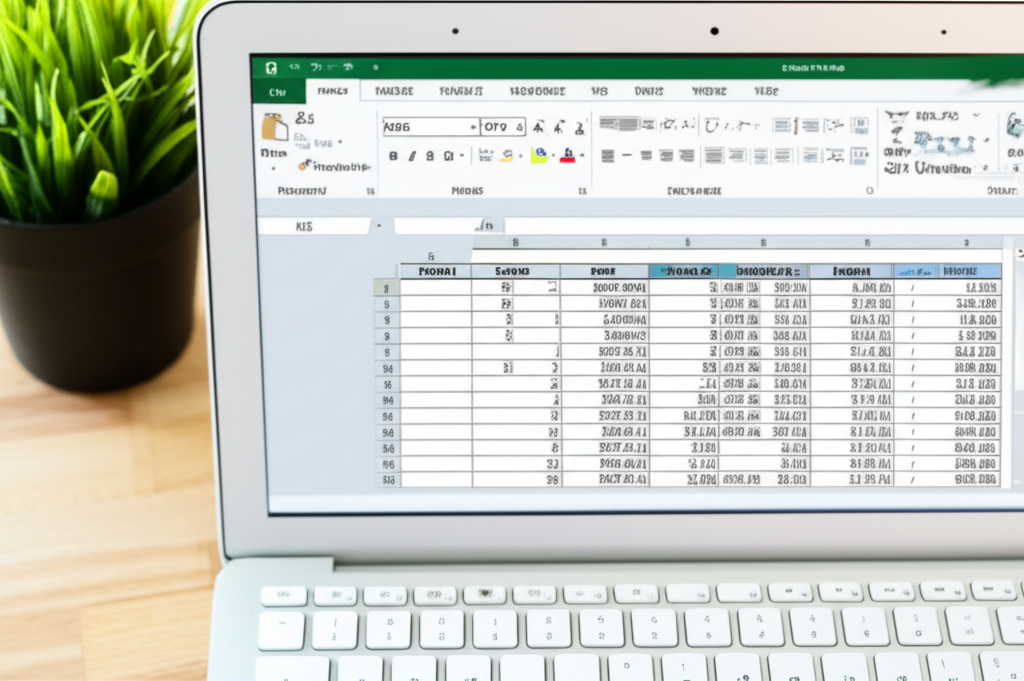Open the red font color dropdown arrow
Image resolution: width=1024 pixels, height=681 pixels.
[x=582, y=155]
